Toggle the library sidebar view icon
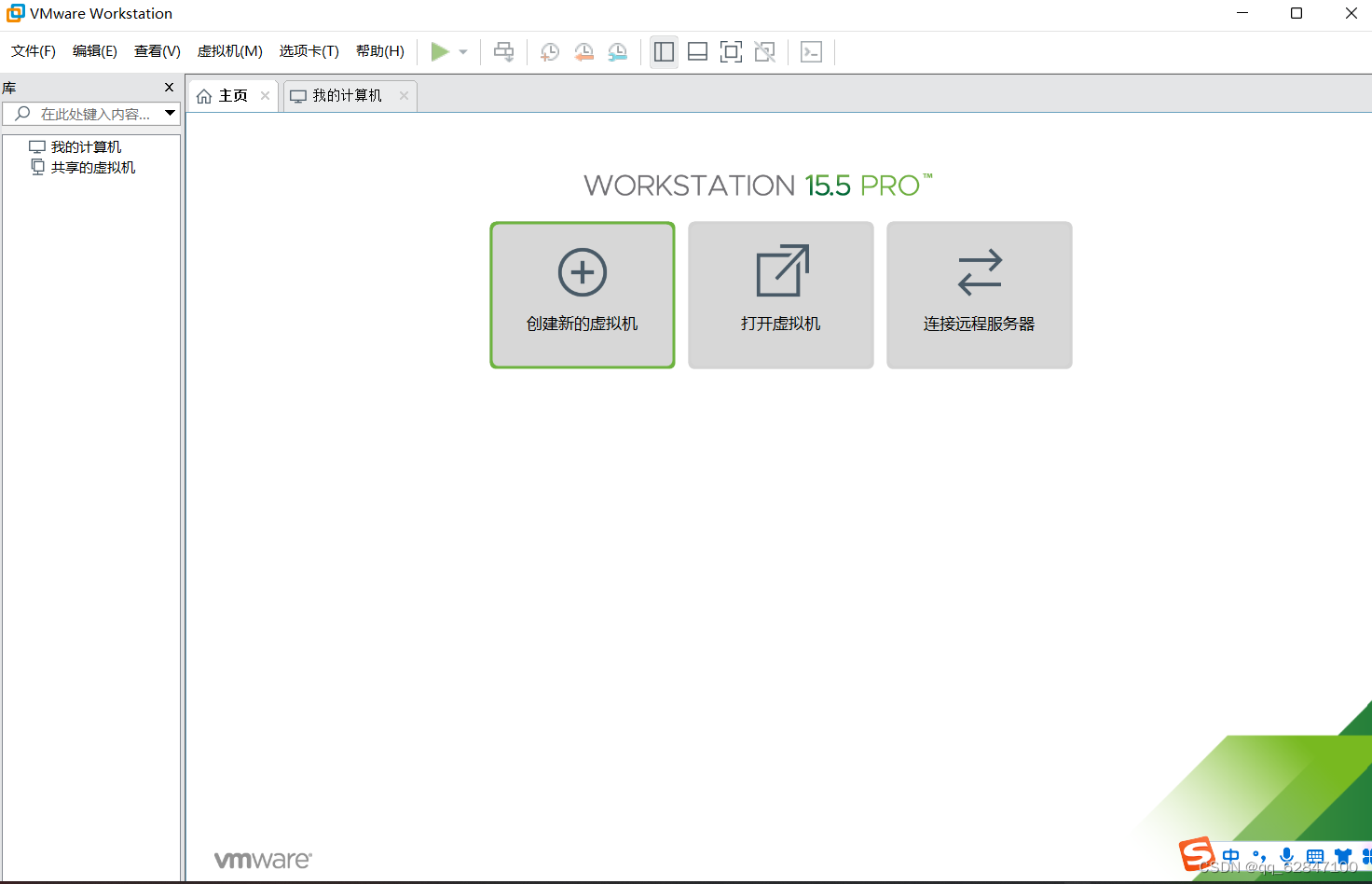The height and width of the screenshot is (884, 1372). 664,52
